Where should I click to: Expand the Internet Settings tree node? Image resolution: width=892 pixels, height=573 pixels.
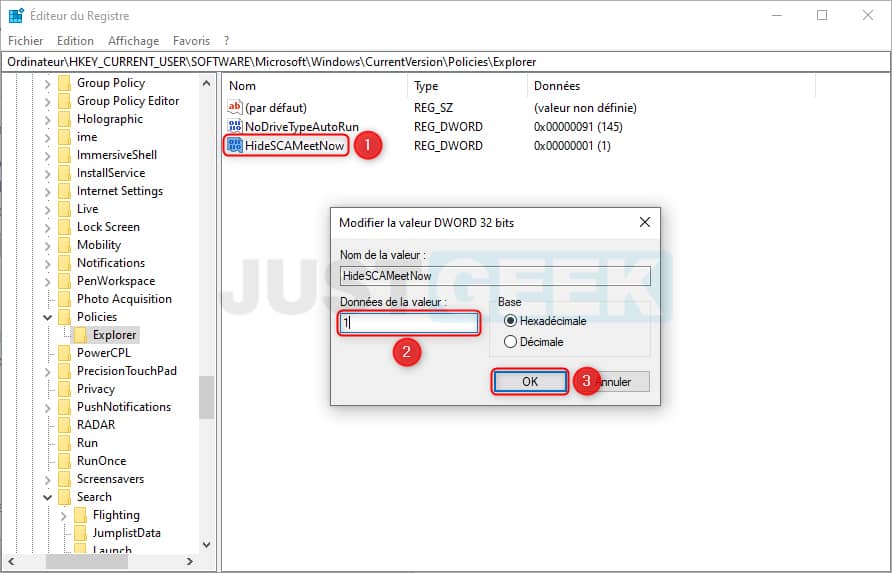click(48, 192)
